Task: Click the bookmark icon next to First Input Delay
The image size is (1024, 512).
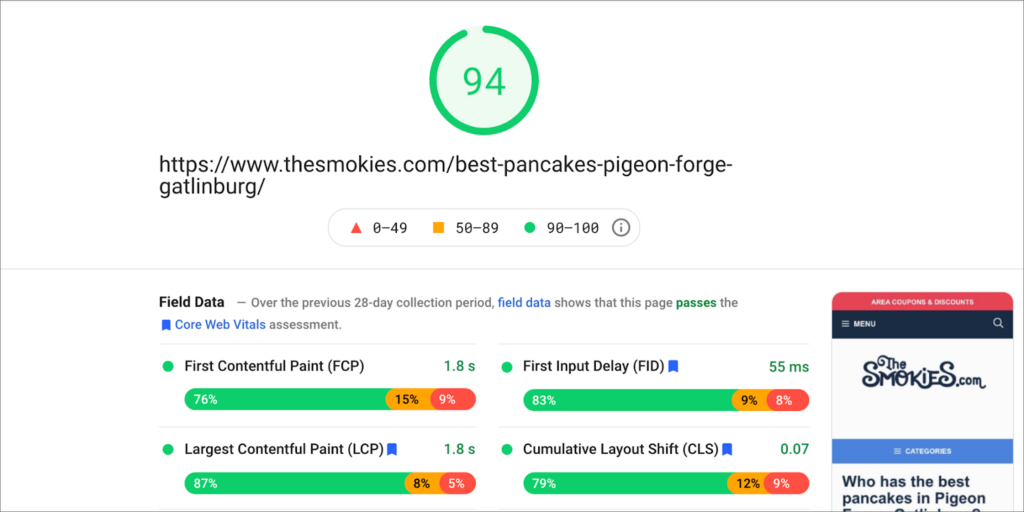Action: [673, 366]
